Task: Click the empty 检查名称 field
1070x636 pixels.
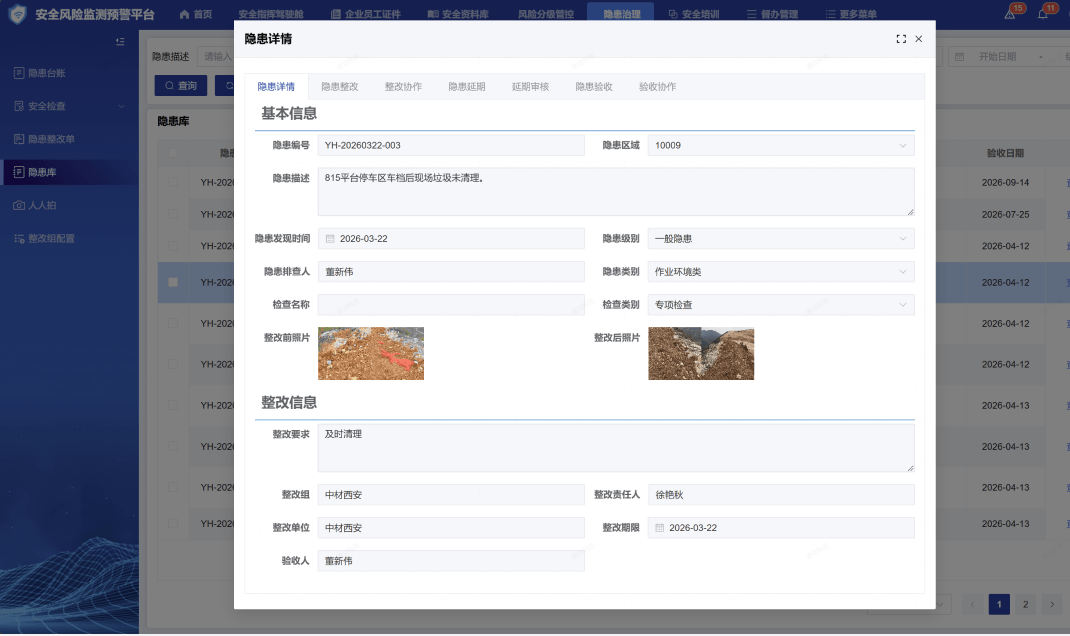Action: [x=451, y=305]
